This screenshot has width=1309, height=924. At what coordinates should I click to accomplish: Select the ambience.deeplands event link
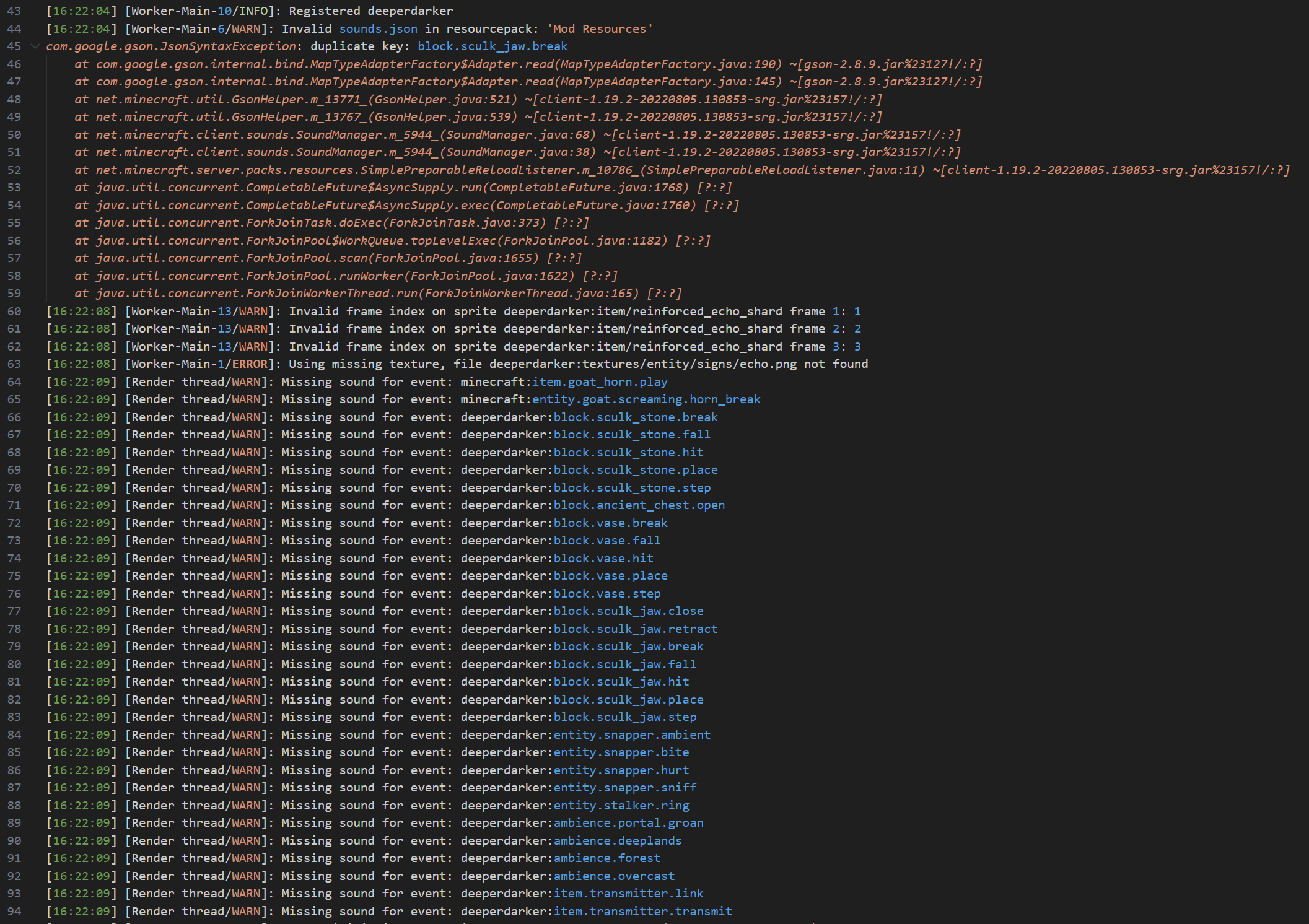pyautogui.click(x=617, y=841)
